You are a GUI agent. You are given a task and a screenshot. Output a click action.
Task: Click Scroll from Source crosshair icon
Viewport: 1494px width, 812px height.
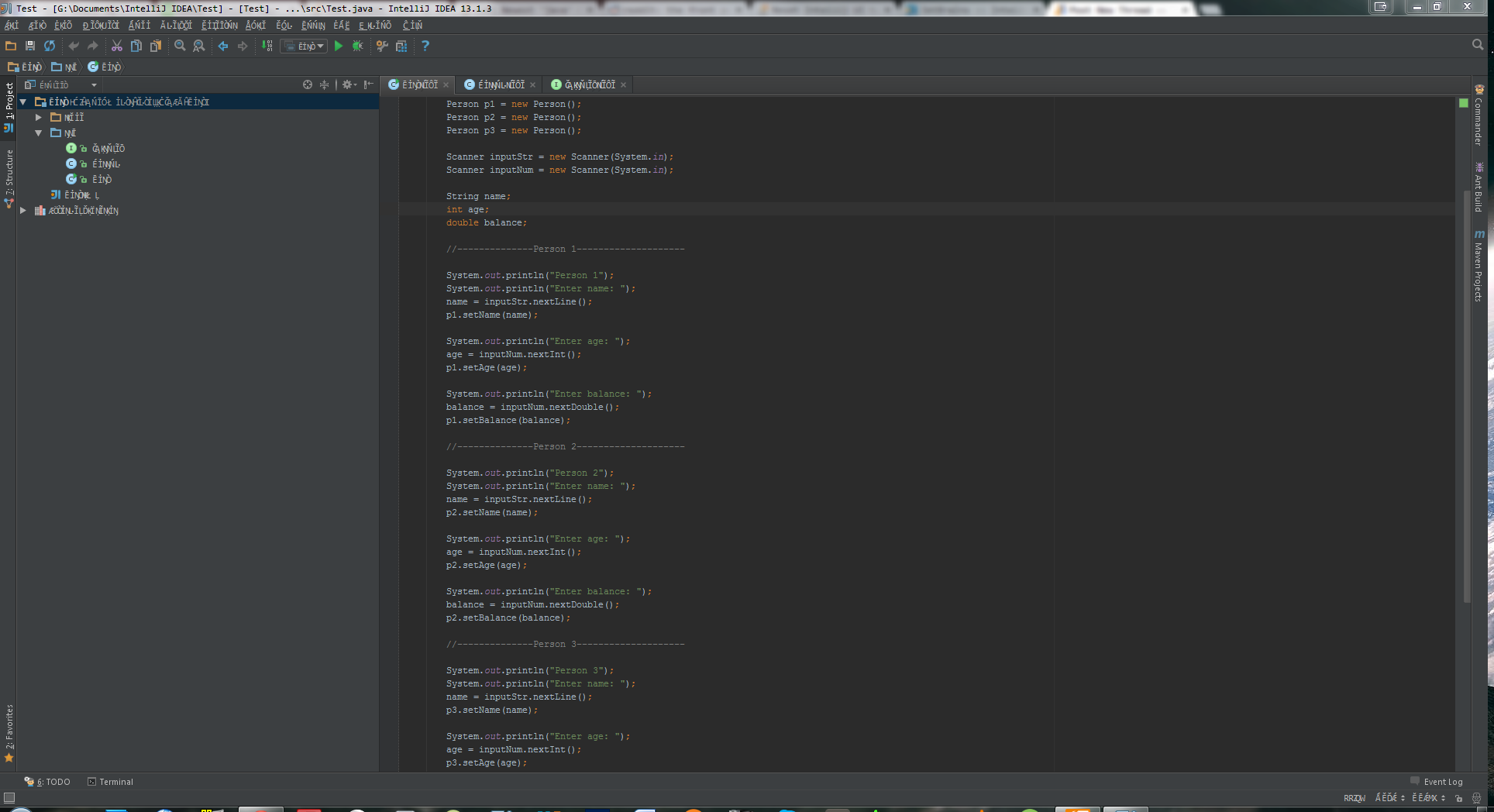click(x=308, y=84)
